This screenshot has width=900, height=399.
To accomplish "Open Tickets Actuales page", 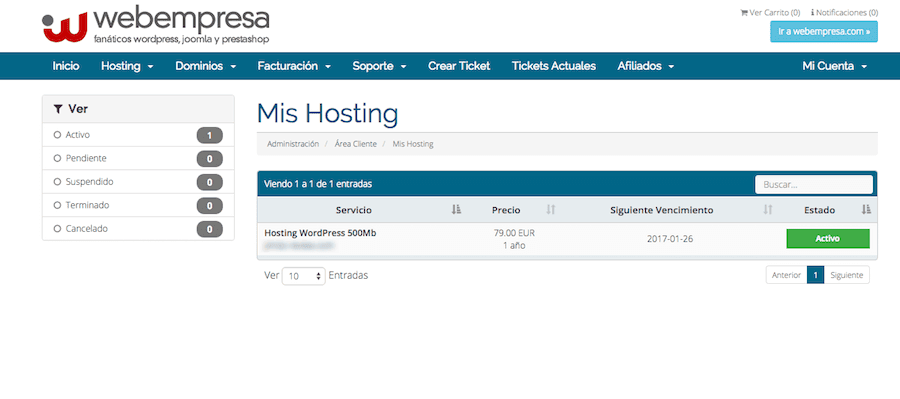I will 554,66.
